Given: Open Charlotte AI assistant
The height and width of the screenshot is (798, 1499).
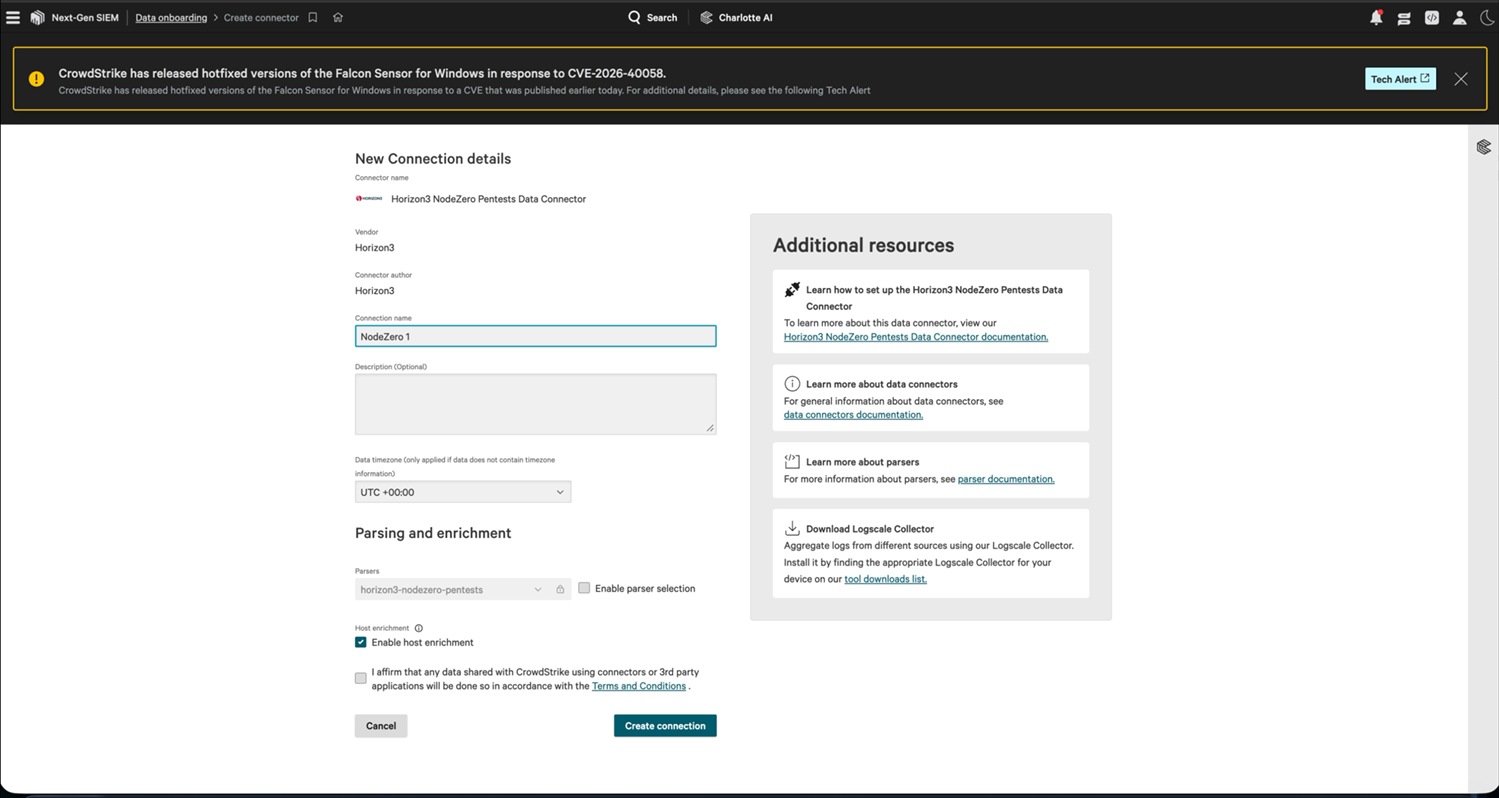Looking at the screenshot, I should click(736, 18).
